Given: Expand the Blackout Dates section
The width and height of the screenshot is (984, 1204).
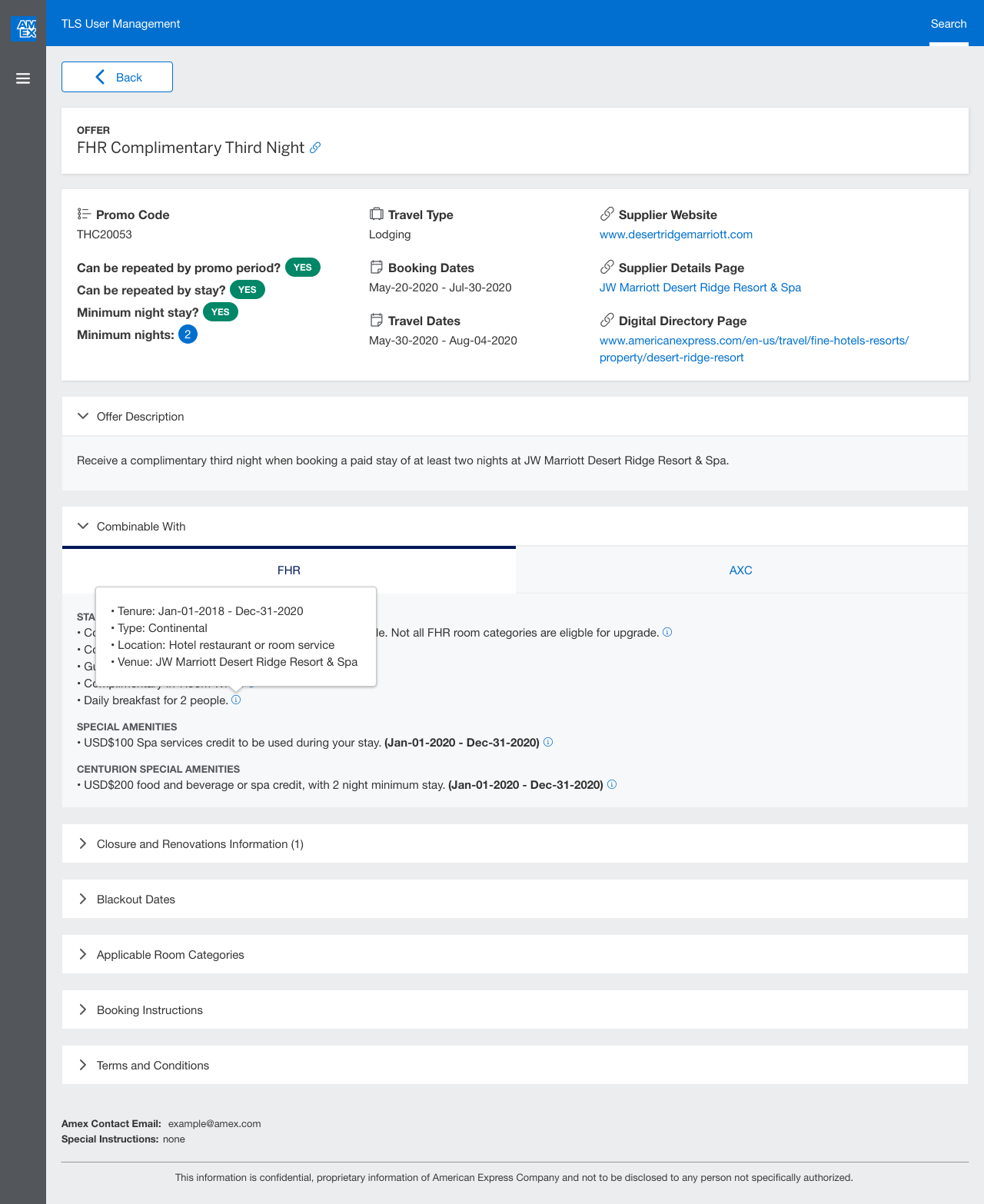Looking at the screenshot, I should 83,899.
